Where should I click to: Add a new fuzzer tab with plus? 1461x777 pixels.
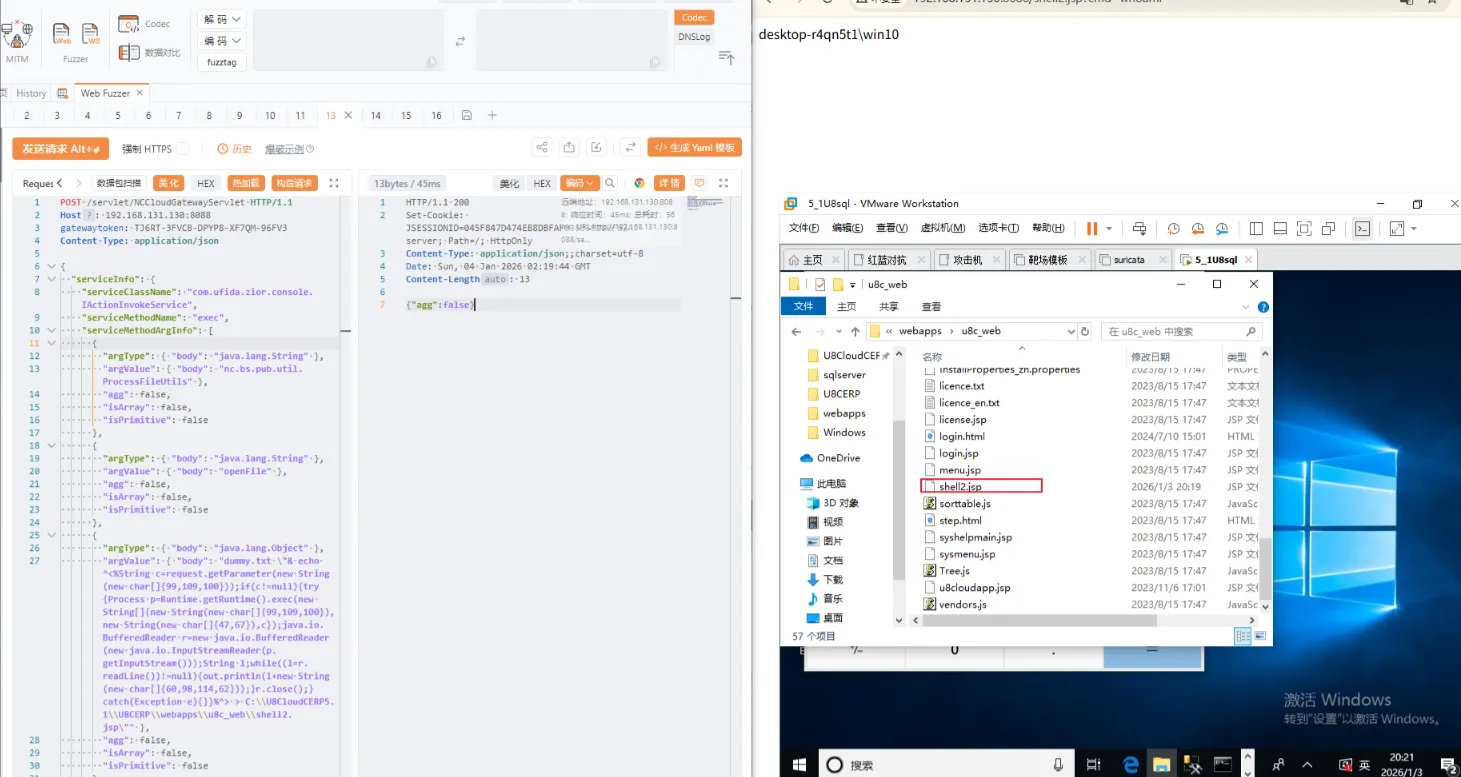tap(492, 116)
